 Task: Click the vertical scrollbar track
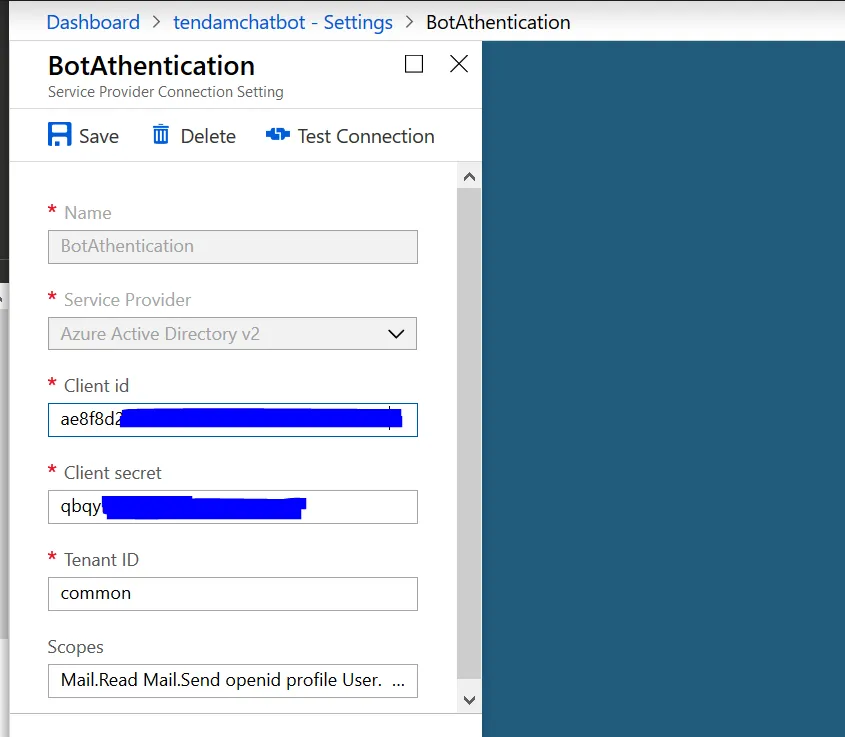[x=469, y=430]
